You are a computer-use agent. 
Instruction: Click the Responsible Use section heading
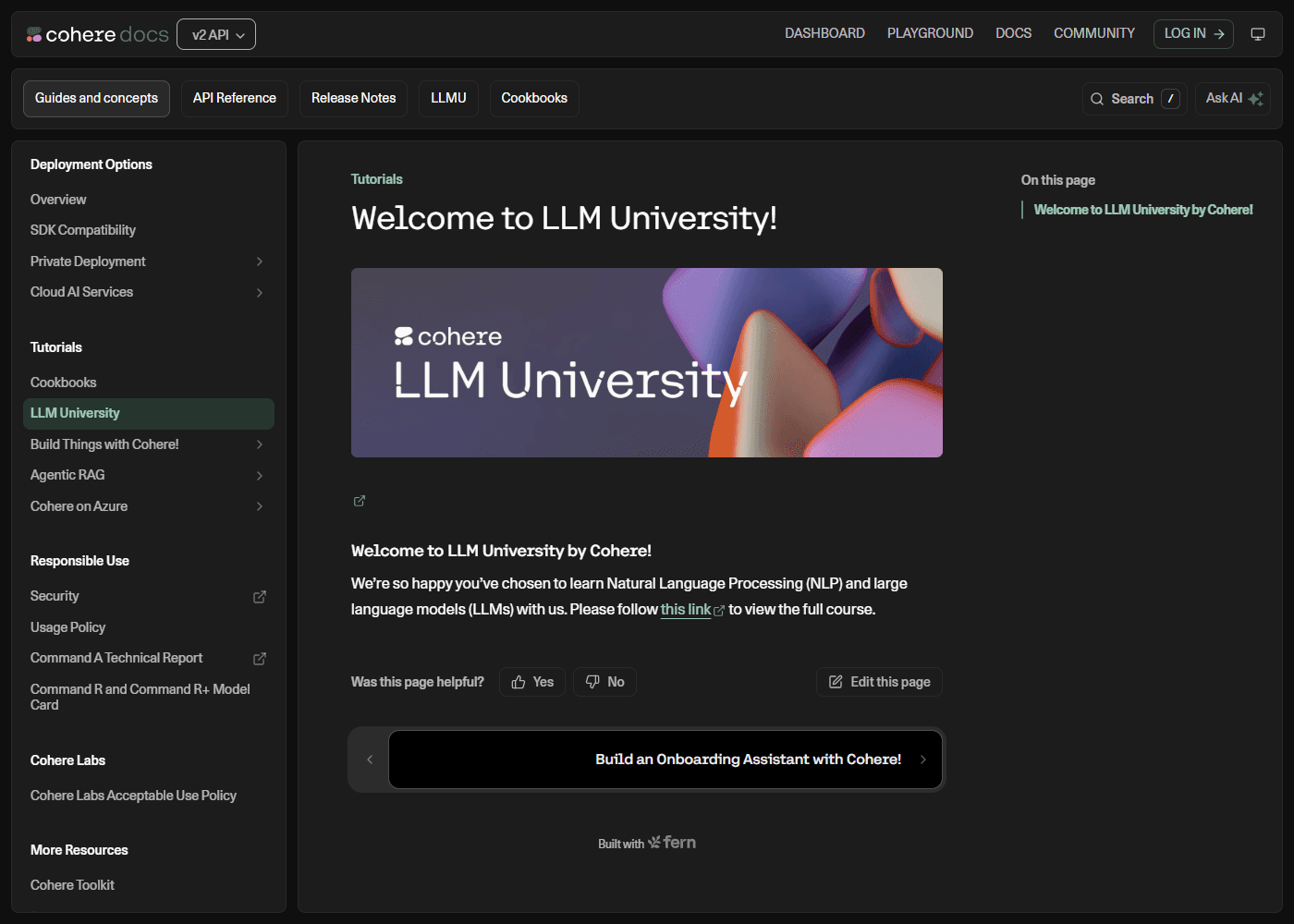[x=79, y=561]
